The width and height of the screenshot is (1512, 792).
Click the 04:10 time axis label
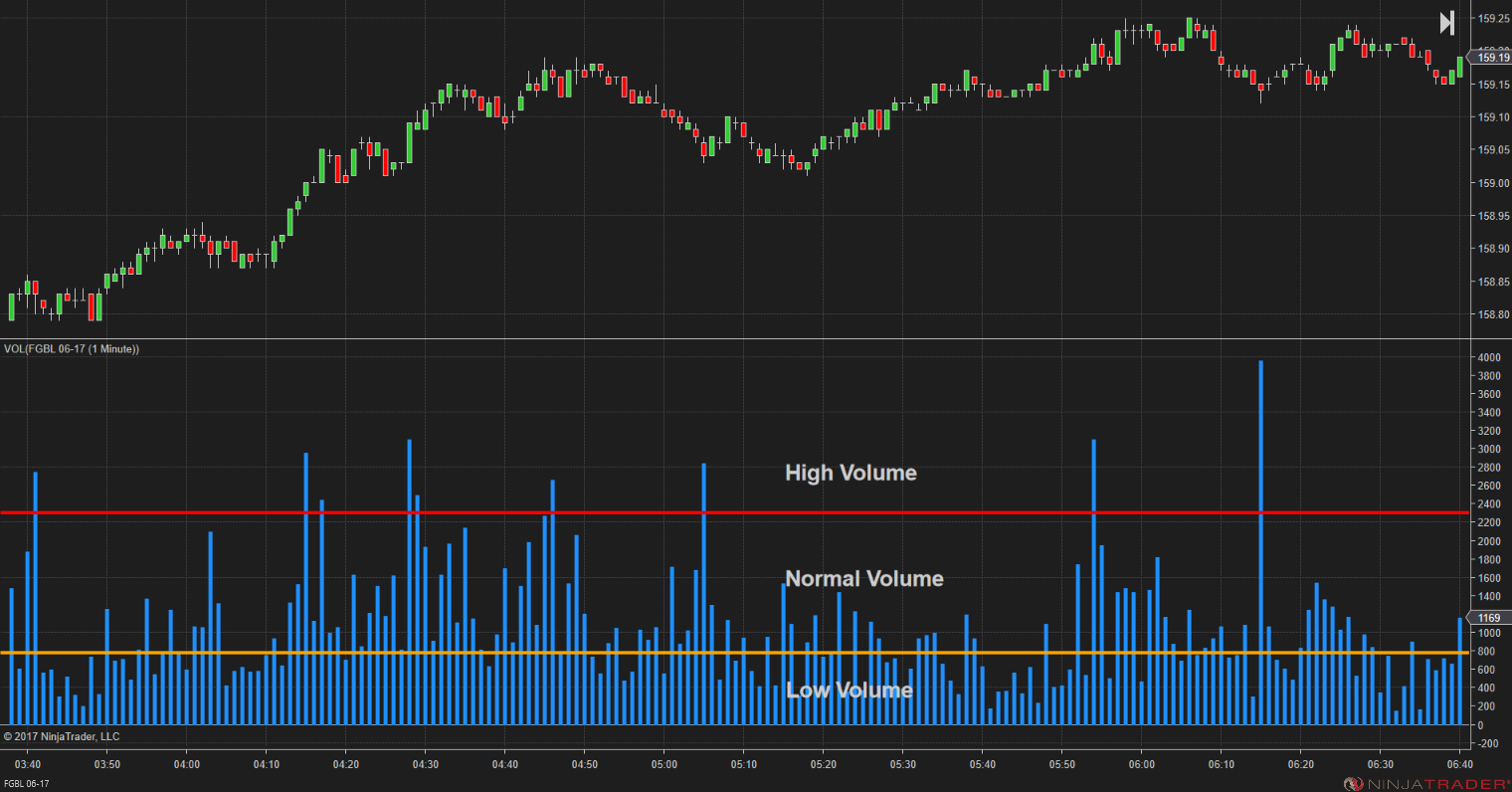266,765
